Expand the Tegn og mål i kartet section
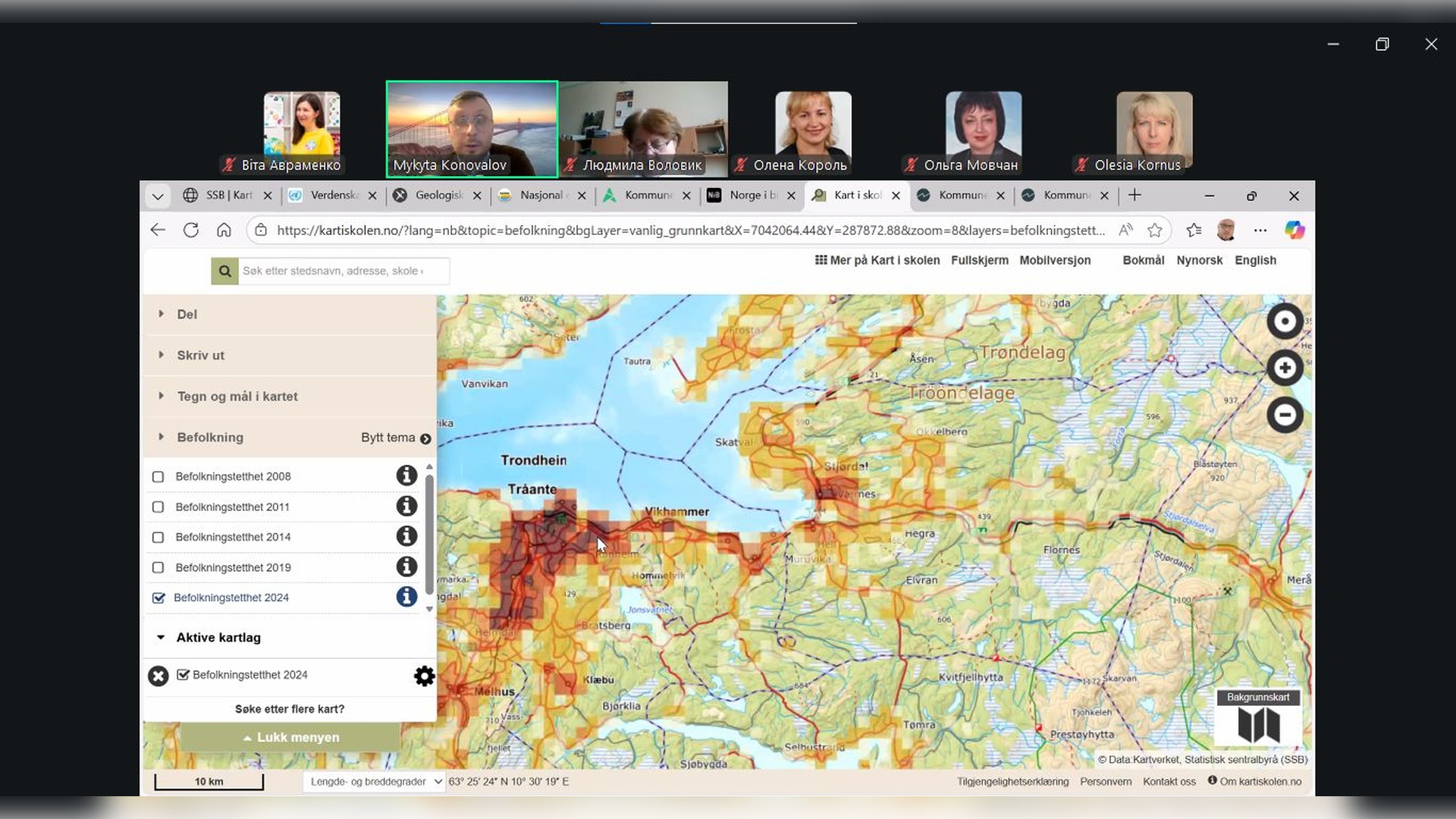This screenshot has height=819, width=1456. [x=237, y=396]
